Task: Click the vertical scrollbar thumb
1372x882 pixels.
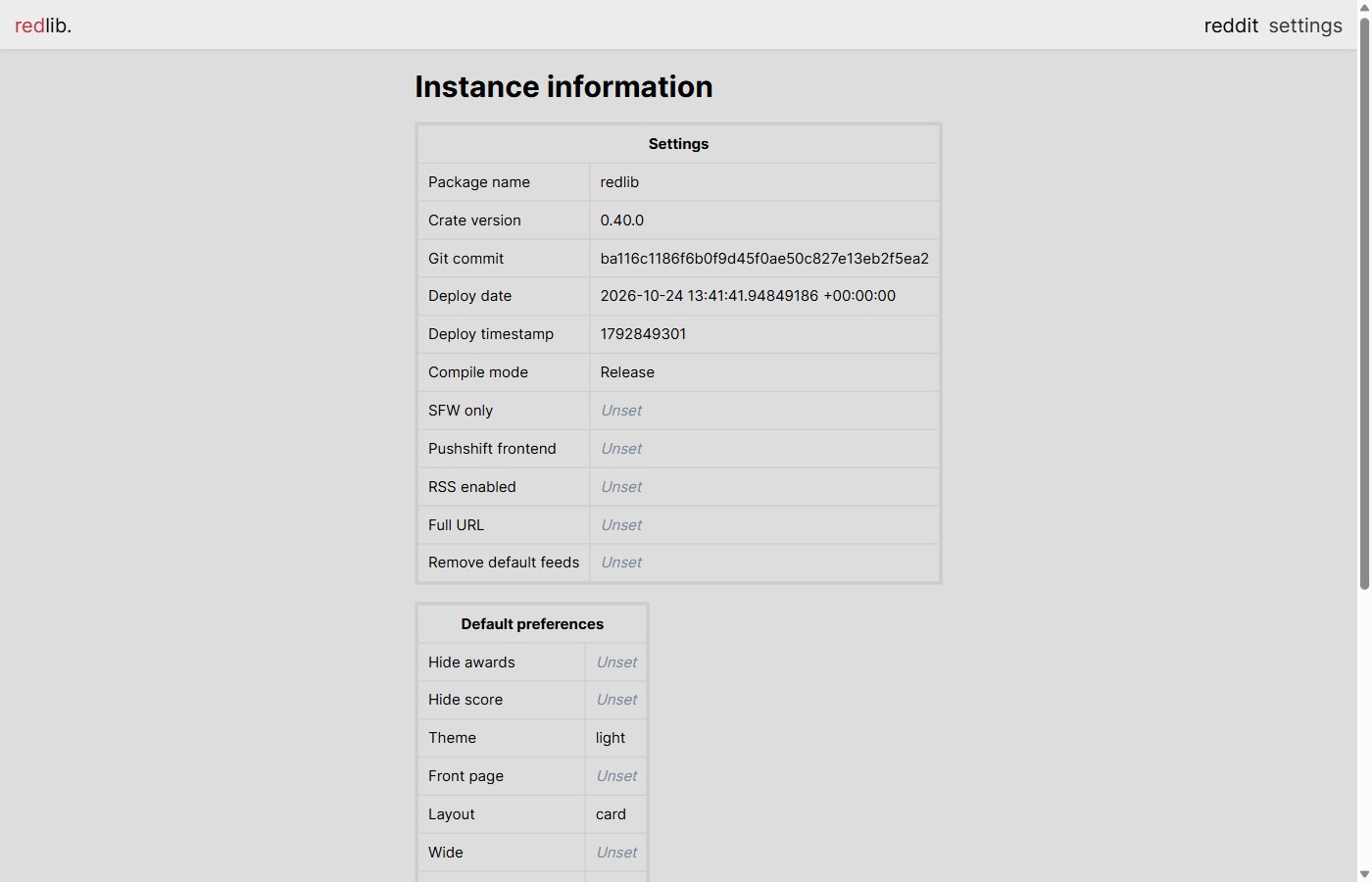Action: pyautogui.click(x=1364, y=302)
